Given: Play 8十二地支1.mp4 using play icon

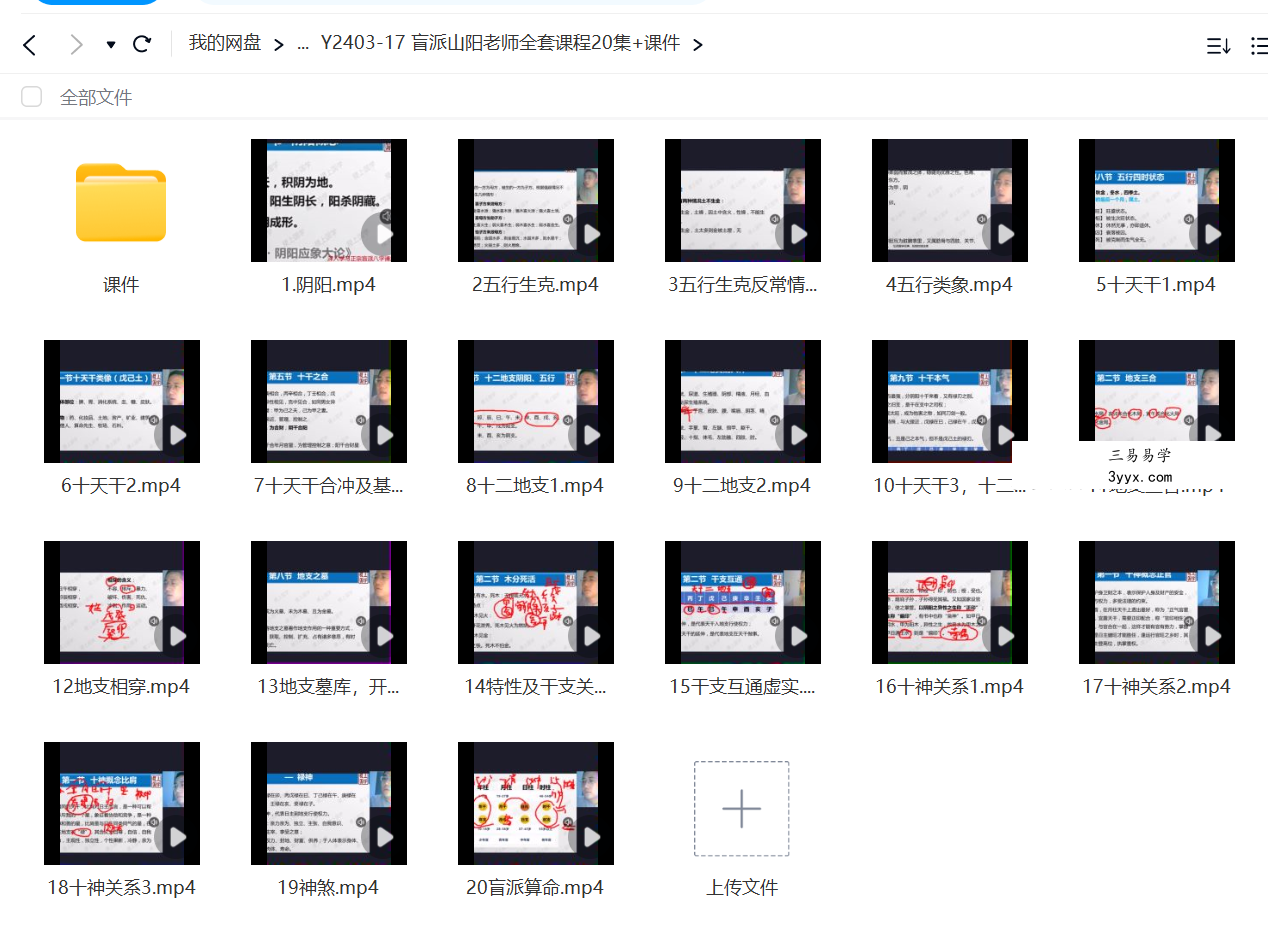Looking at the screenshot, I should click(592, 435).
